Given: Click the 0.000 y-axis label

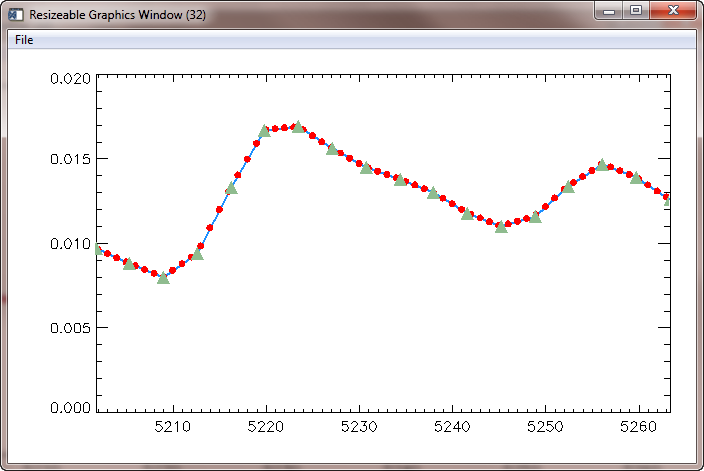Looking at the screenshot, I should (71, 408).
